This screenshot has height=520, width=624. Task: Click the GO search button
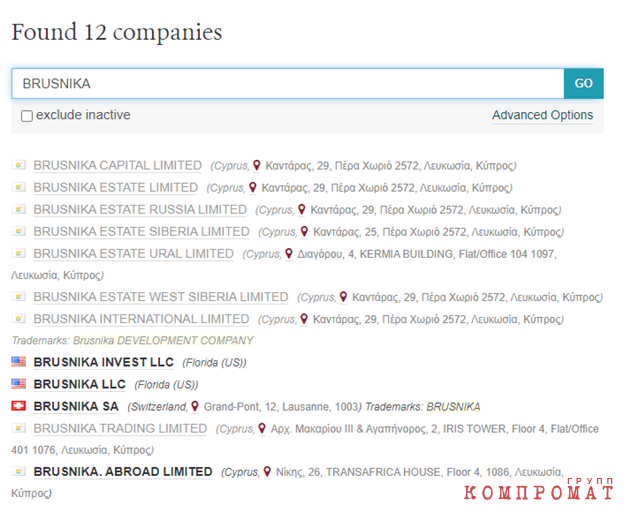tap(583, 84)
